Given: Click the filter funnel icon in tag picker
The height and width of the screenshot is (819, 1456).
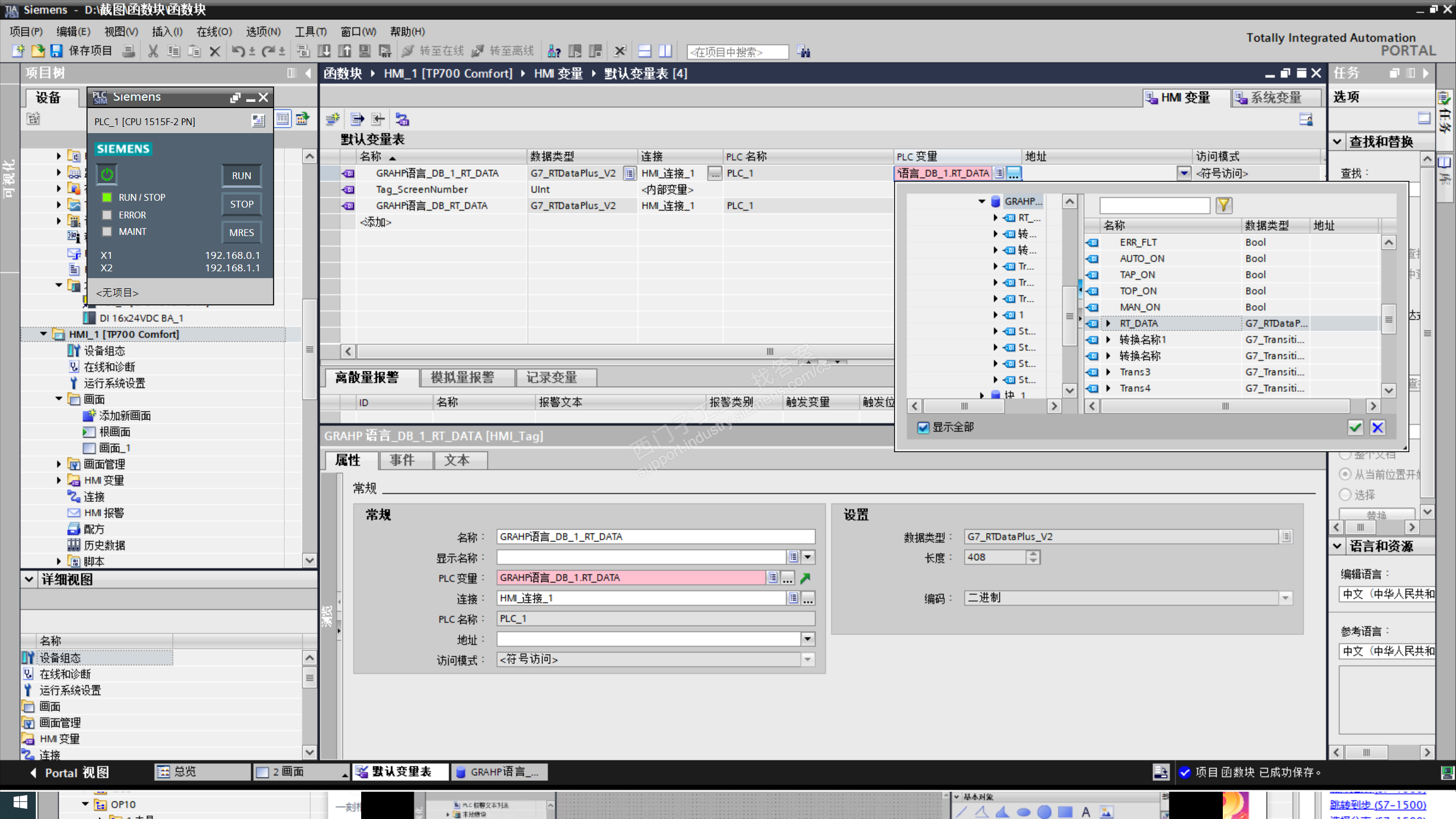Looking at the screenshot, I should 1223,205.
